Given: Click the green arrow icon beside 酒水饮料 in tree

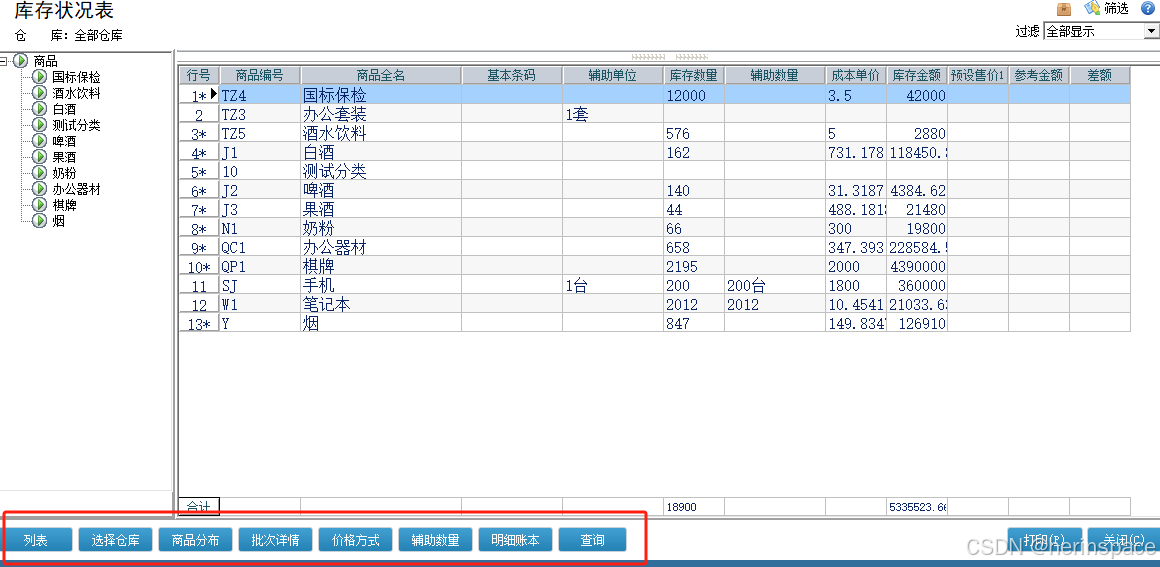Looking at the screenshot, I should click(x=39, y=93).
